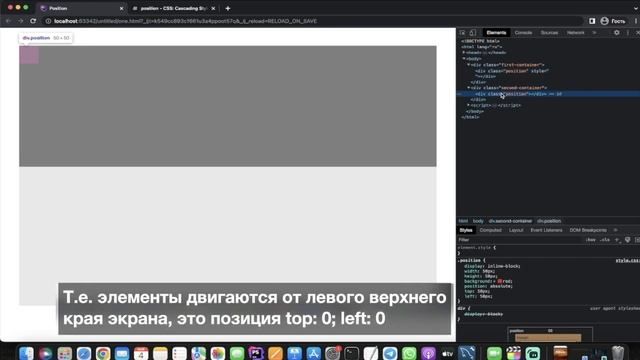Go forward in browser history
The image size is (640, 360).
coord(20,21)
